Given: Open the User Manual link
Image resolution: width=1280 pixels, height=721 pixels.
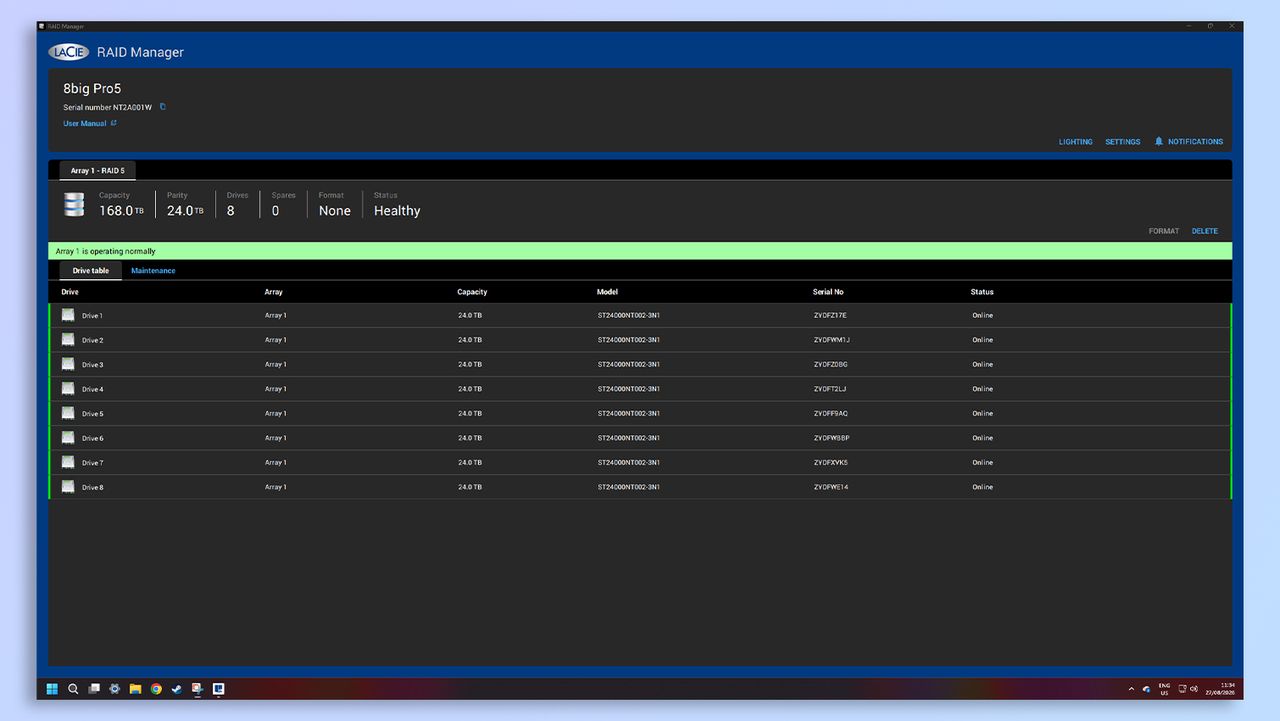Looking at the screenshot, I should coord(90,124).
